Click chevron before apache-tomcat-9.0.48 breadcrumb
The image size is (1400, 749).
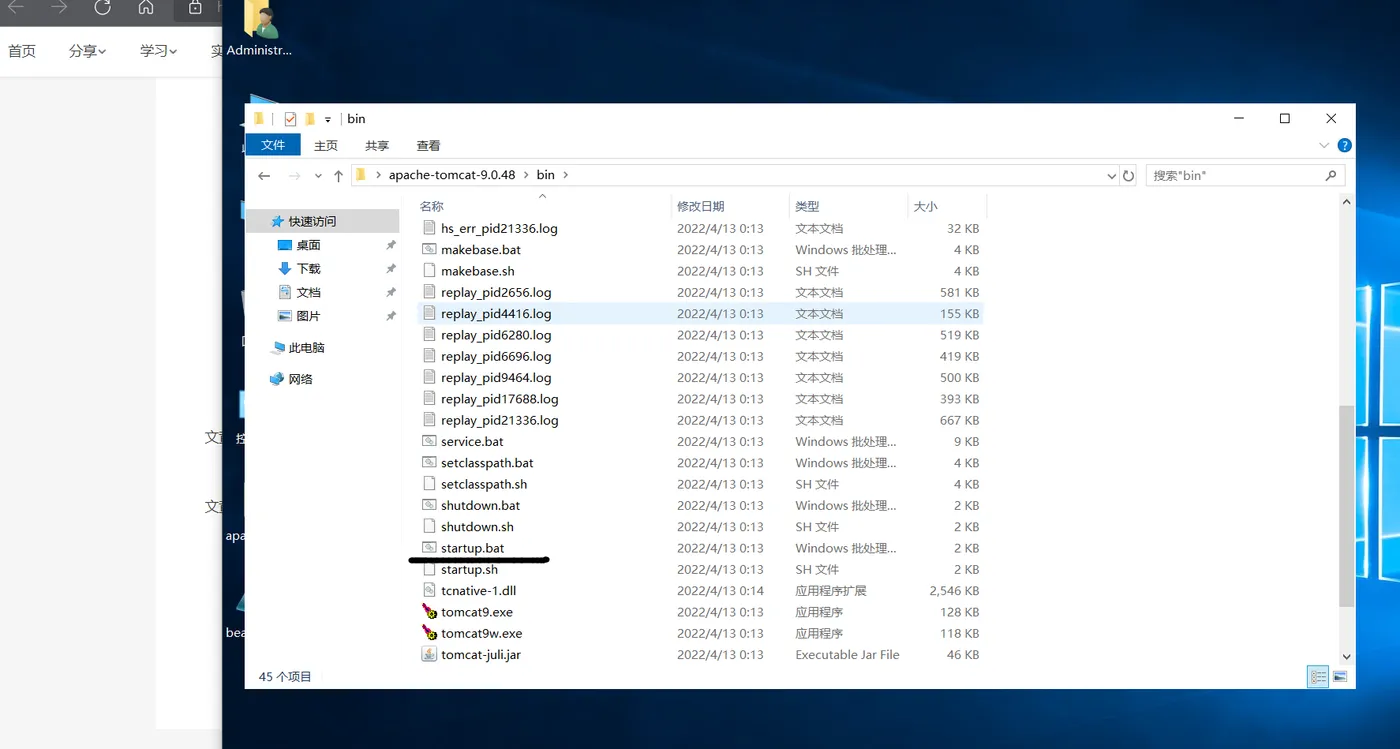(x=378, y=175)
